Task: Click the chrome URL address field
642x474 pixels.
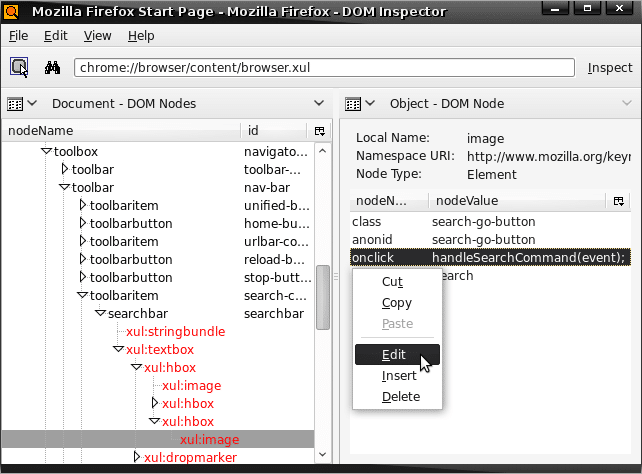Action: (x=324, y=68)
